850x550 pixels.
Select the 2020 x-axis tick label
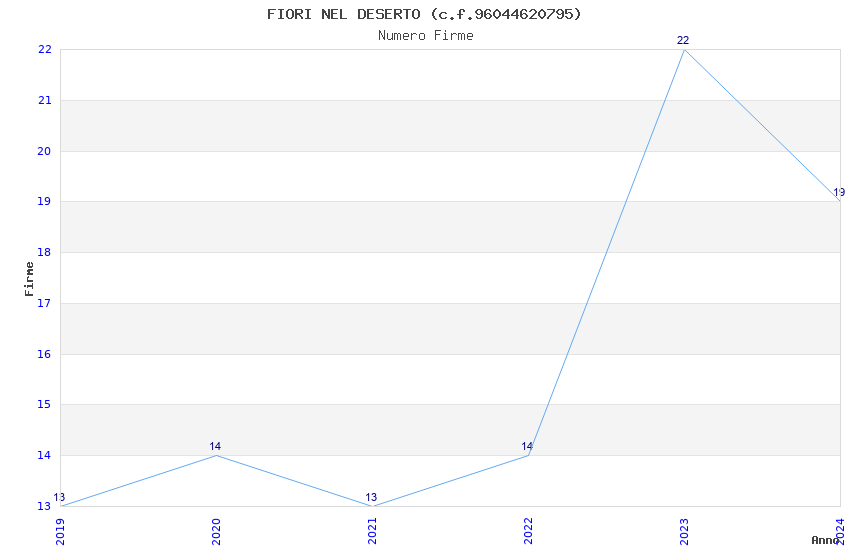216,531
